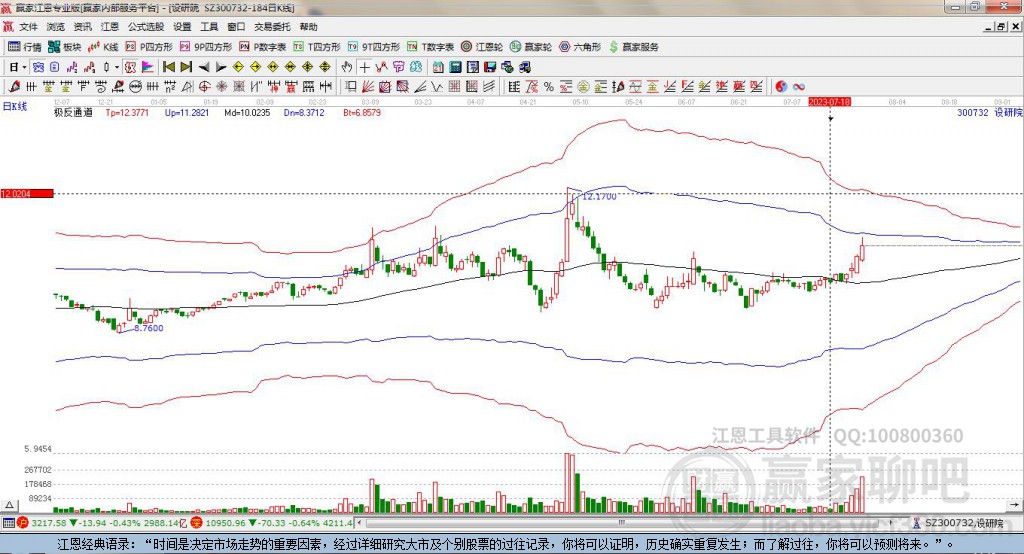Viewport: 1024px width, 554px height.
Task: Click the colored flag icon
Action: [148, 67]
